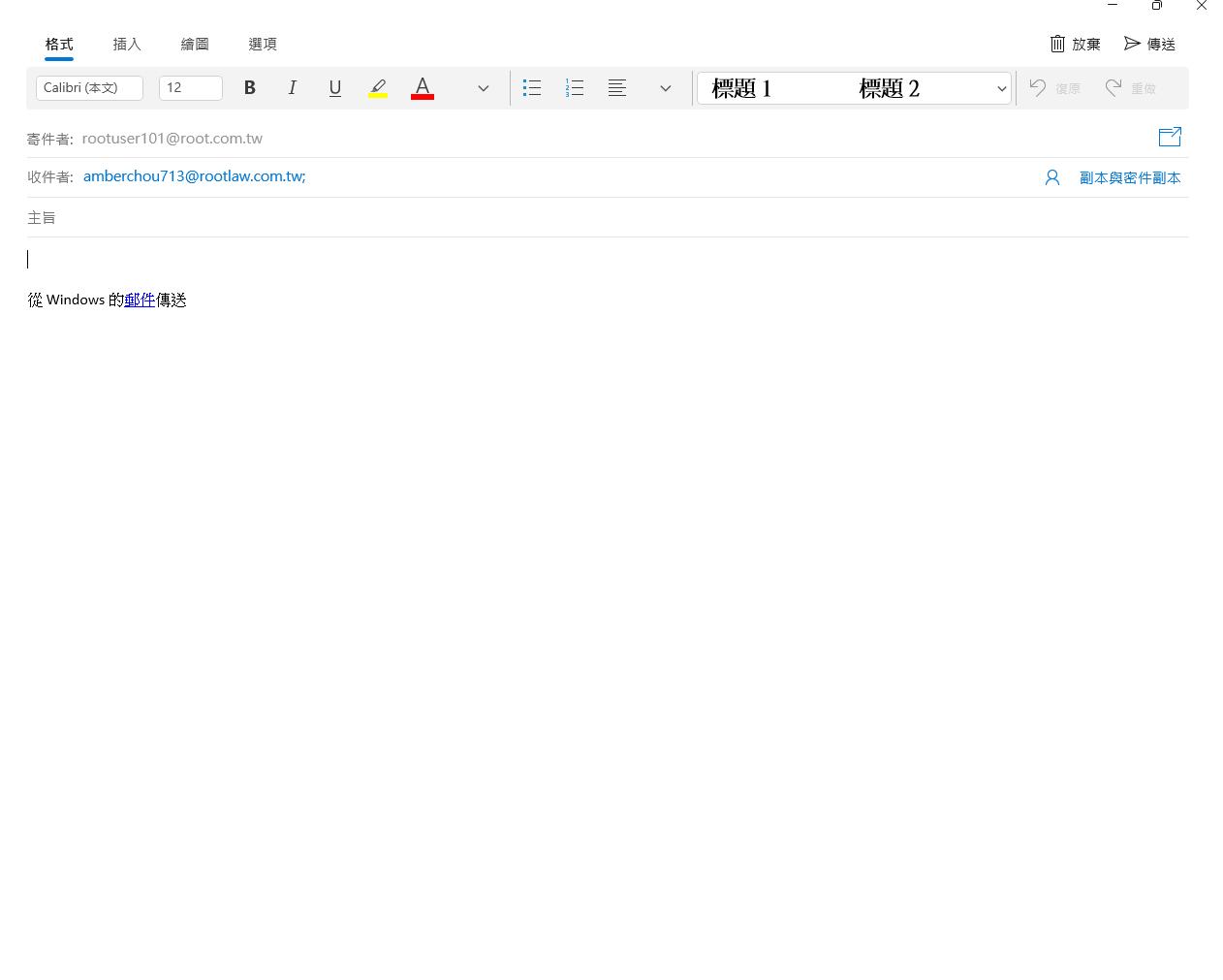Image resolution: width=1223 pixels, height=980 pixels.
Task: Minimize the mail compose window
Action: click(1113, 6)
